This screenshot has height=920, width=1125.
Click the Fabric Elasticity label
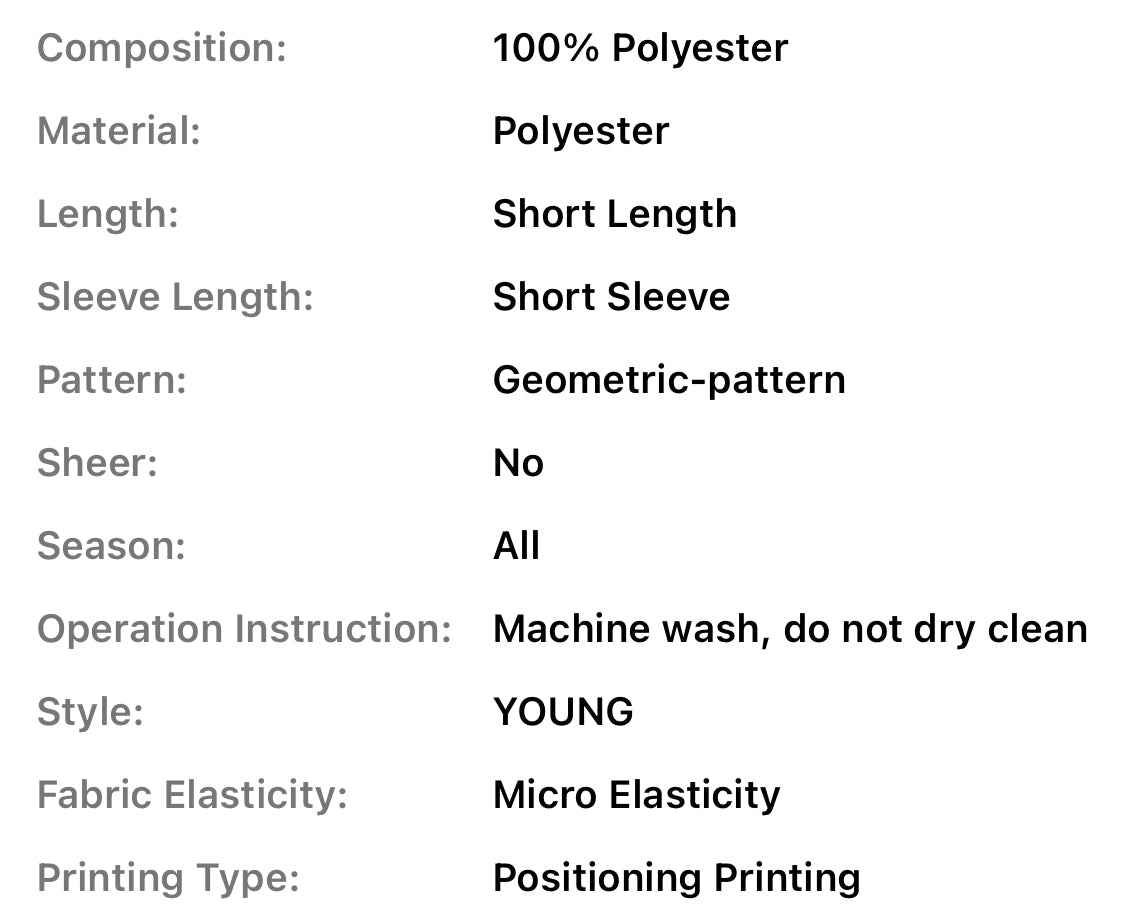(x=192, y=795)
